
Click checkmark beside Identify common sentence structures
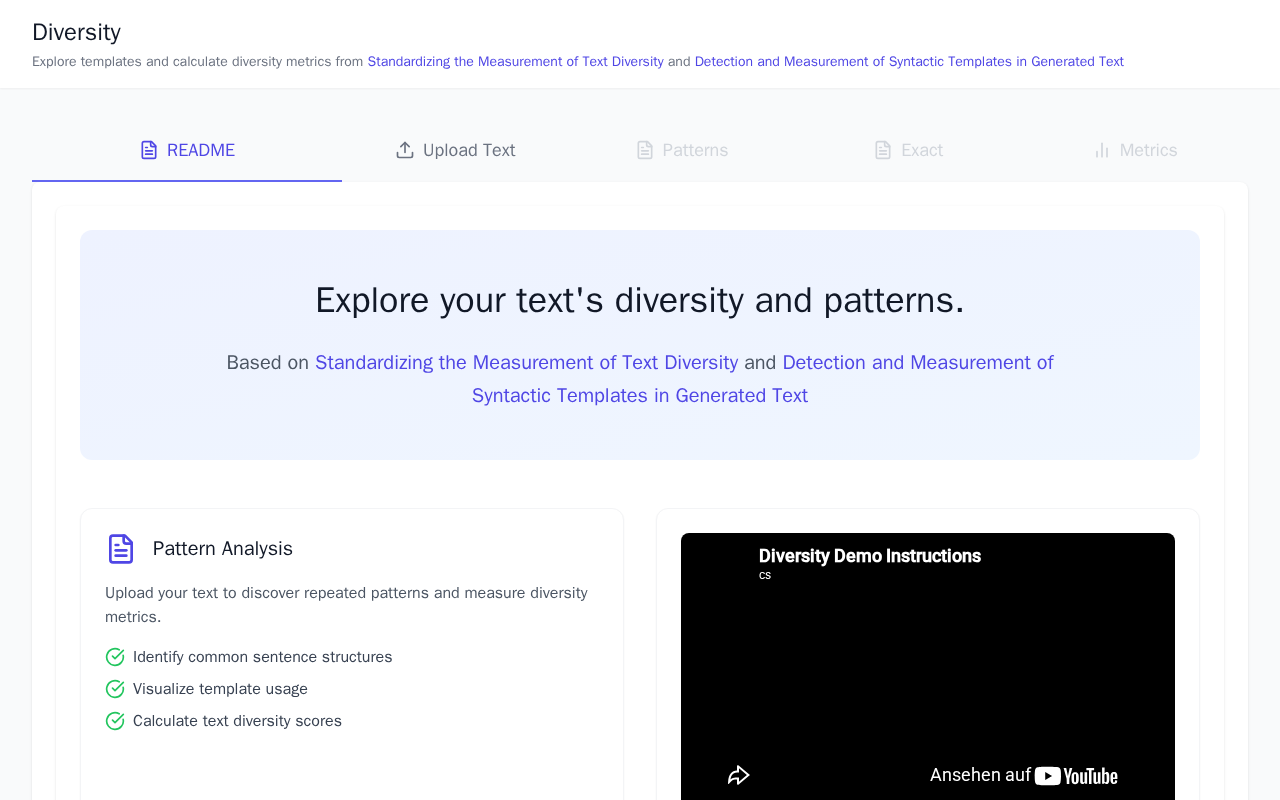pos(115,657)
